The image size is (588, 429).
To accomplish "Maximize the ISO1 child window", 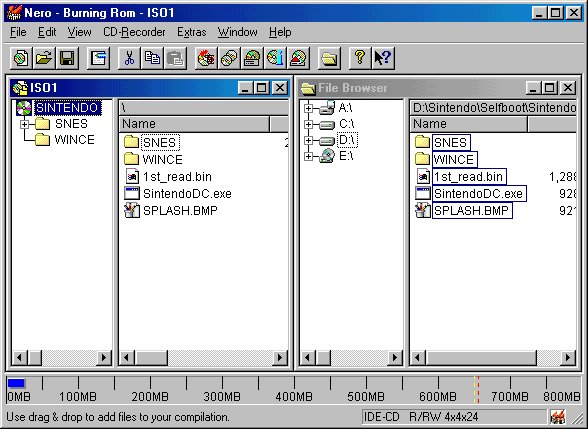I will point(261,88).
